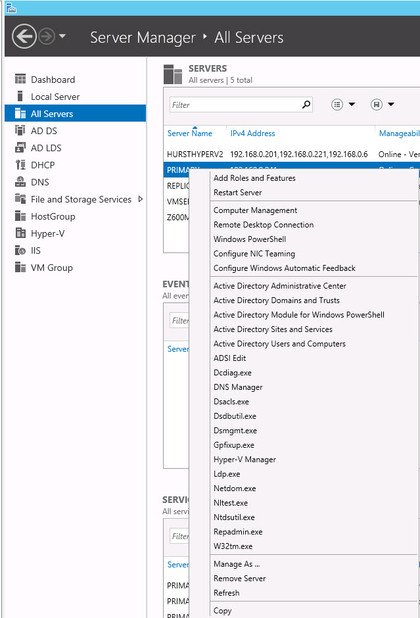420x618 pixels.
Task: Sort by the Server Name column header
Action: [x=190, y=134]
